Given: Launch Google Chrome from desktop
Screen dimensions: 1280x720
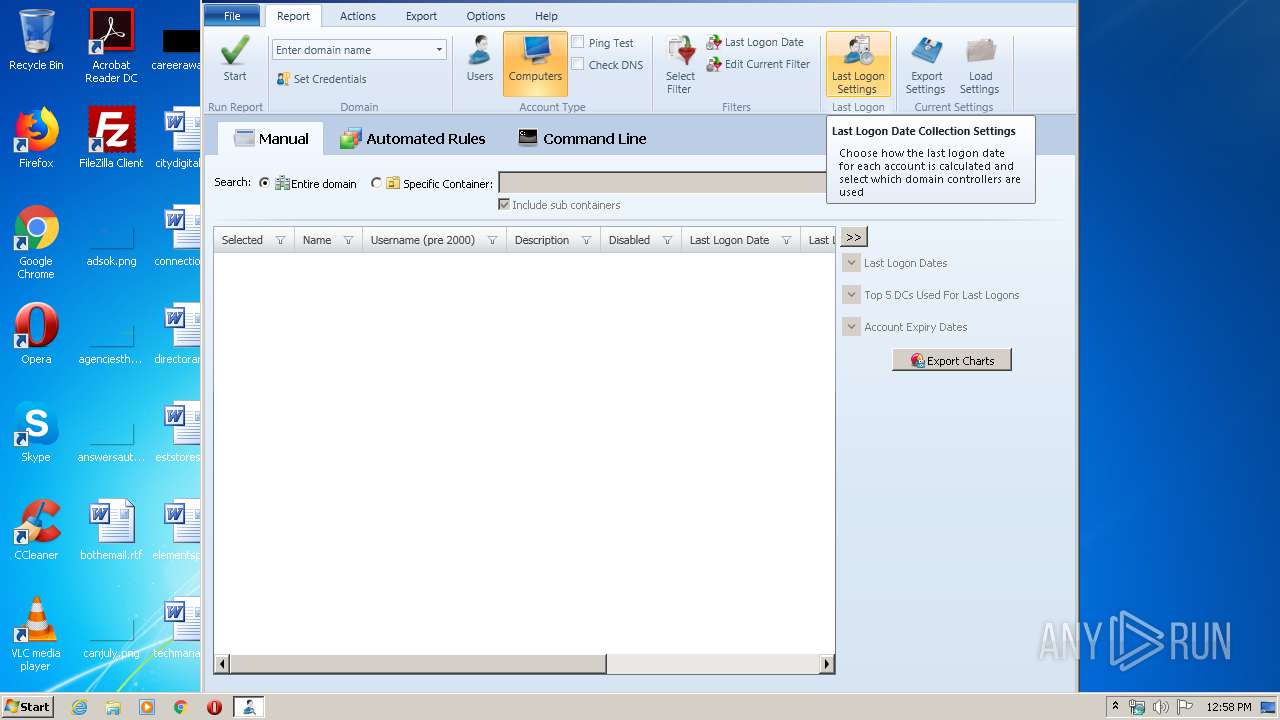Looking at the screenshot, I should coord(36,242).
